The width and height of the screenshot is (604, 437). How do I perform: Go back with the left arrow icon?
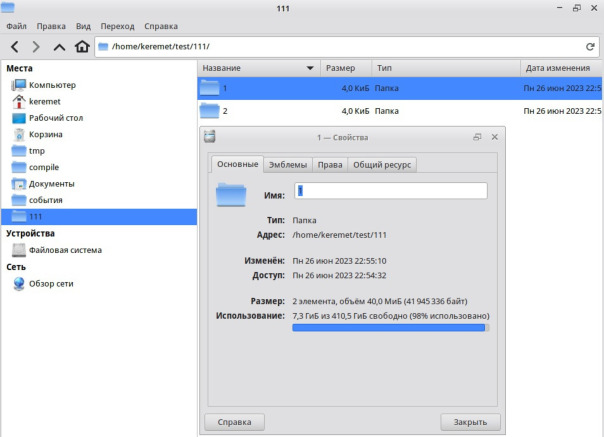15,47
